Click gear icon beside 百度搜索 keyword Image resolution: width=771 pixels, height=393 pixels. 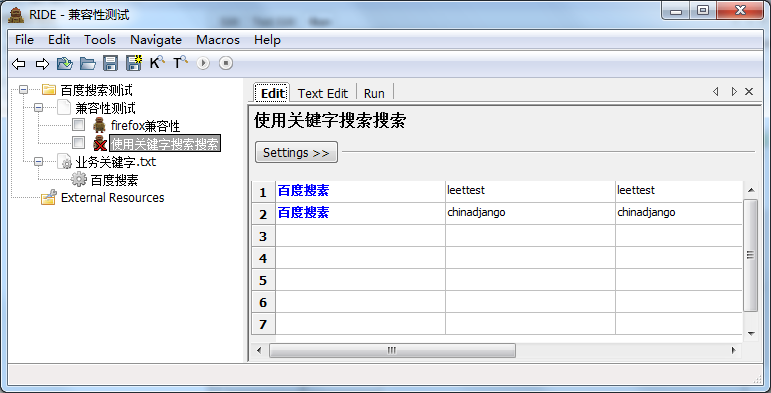pyautogui.click(x=79, y=180)
